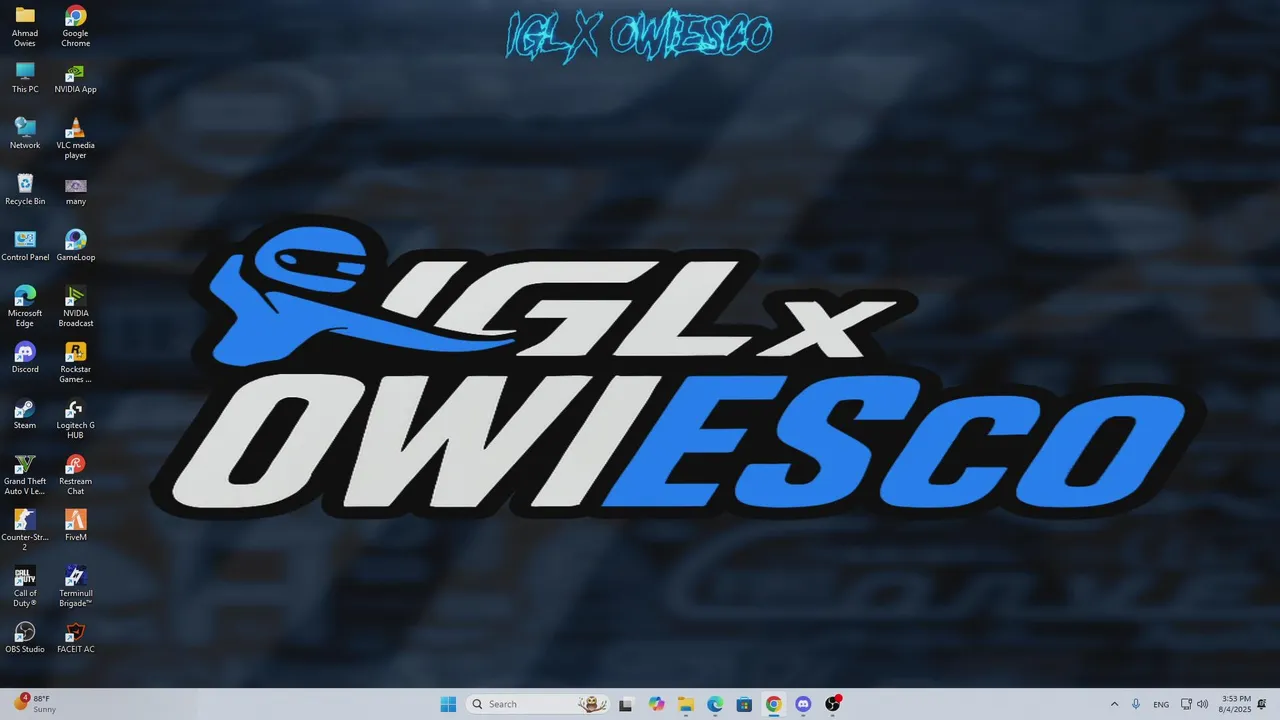
Task: Open File Explorer from taskbar
Action: [685, 704]
